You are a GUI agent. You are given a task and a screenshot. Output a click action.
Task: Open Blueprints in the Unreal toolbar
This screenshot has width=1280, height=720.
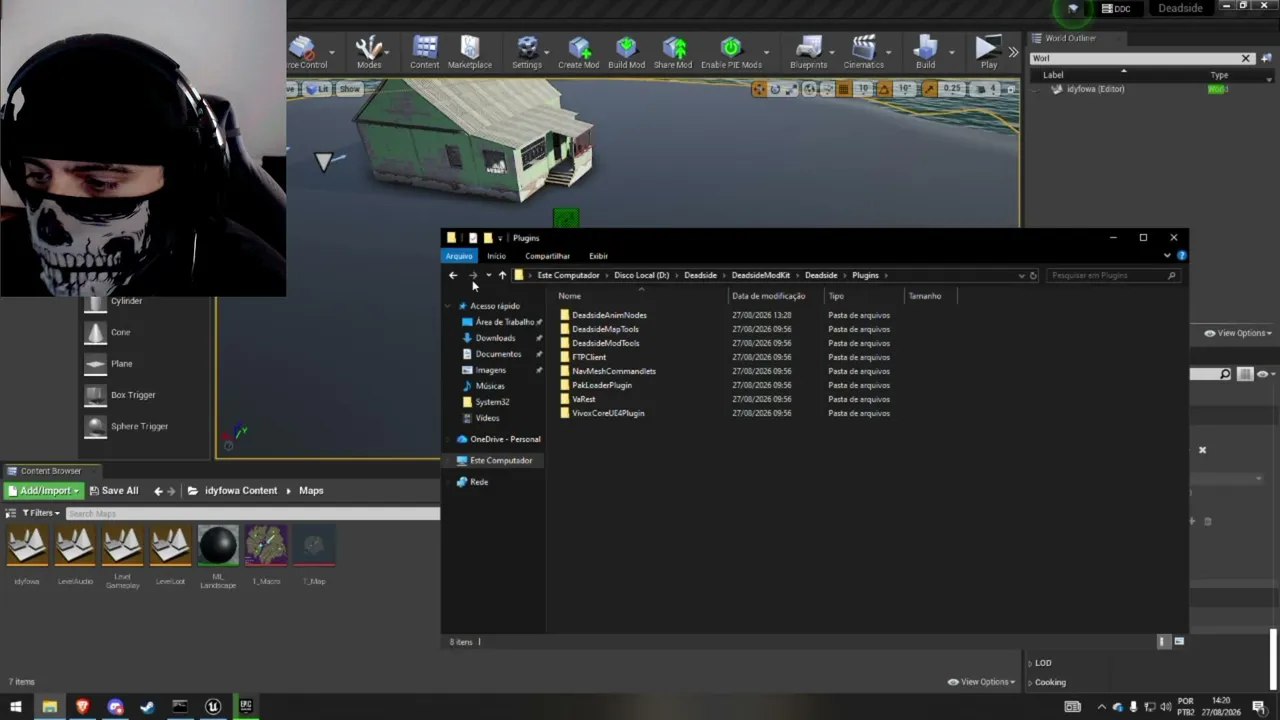click(808, 52)
